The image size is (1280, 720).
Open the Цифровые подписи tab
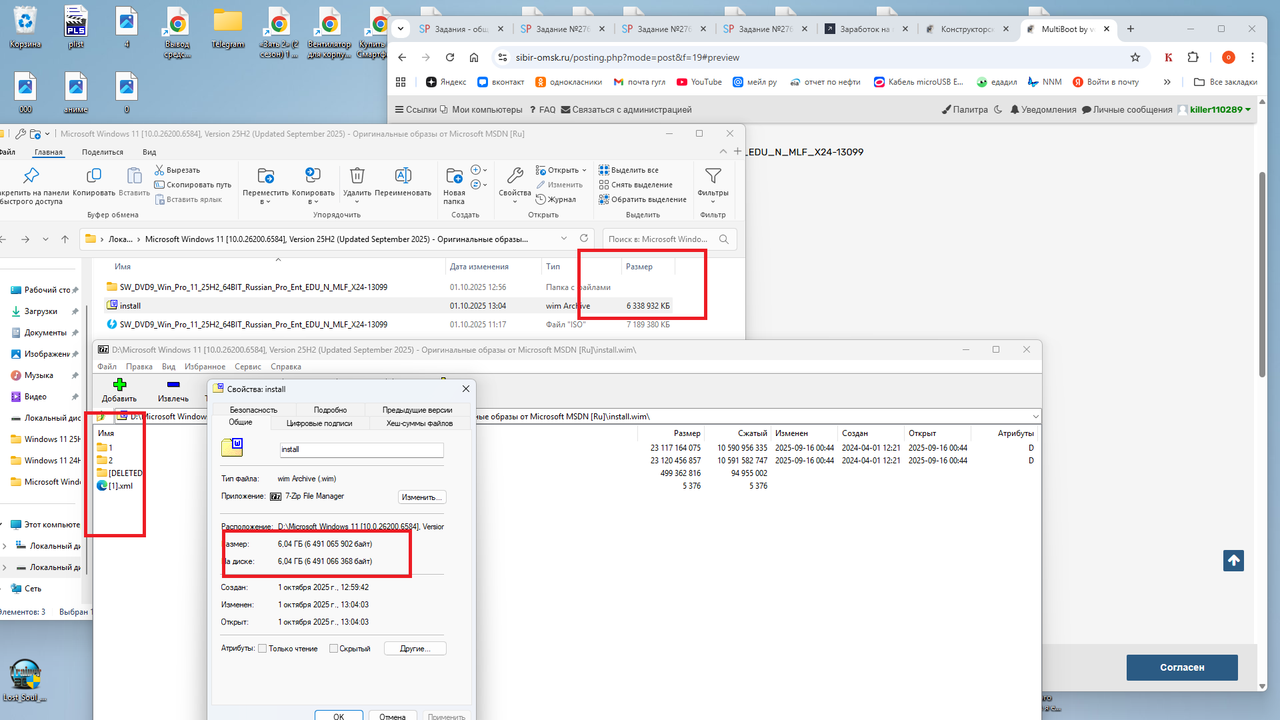coord(319,423)
